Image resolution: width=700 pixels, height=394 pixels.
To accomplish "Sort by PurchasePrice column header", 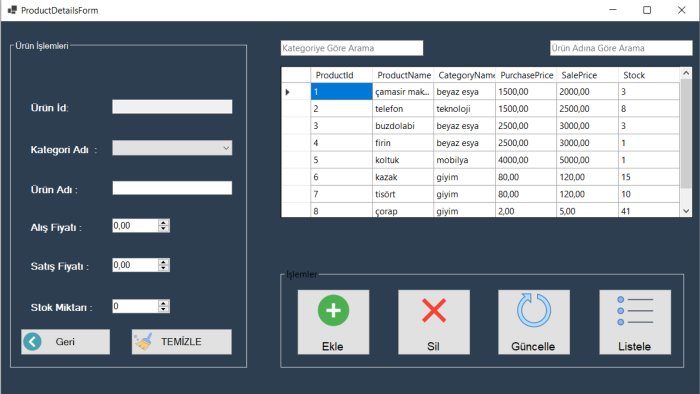I will point(526,75).
